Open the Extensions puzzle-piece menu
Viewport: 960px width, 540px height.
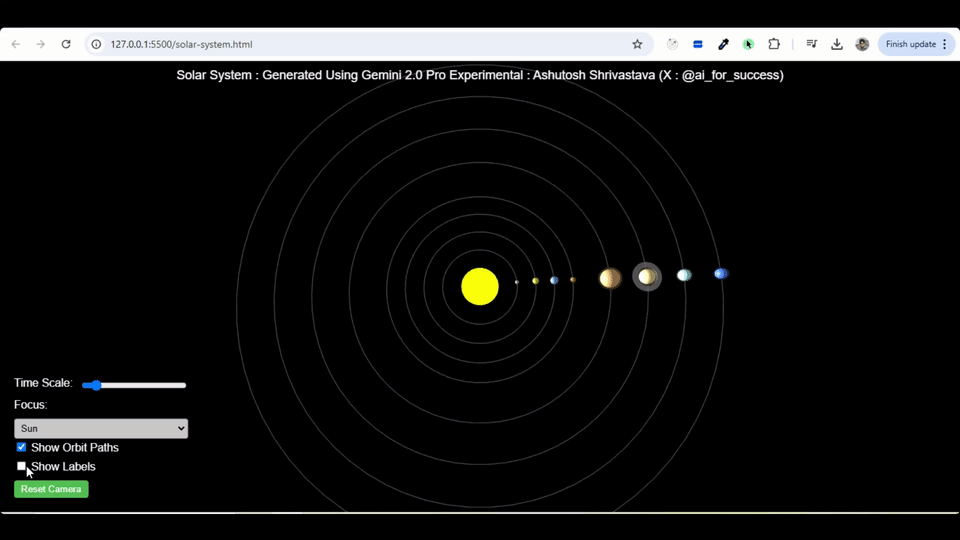pyautogui.click(x=774, y=44)
